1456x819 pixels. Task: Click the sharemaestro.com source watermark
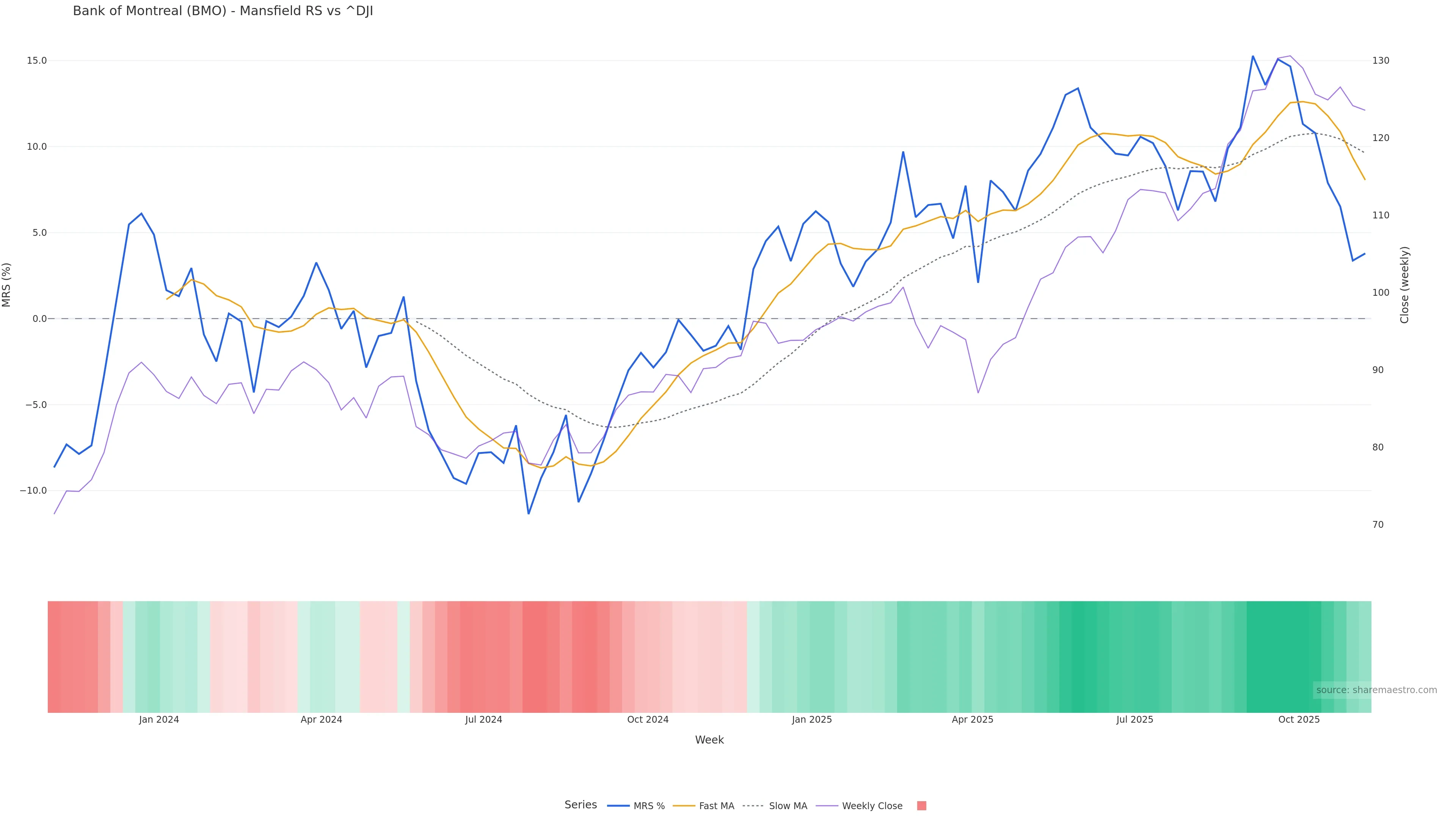[x=1376, y=690]
